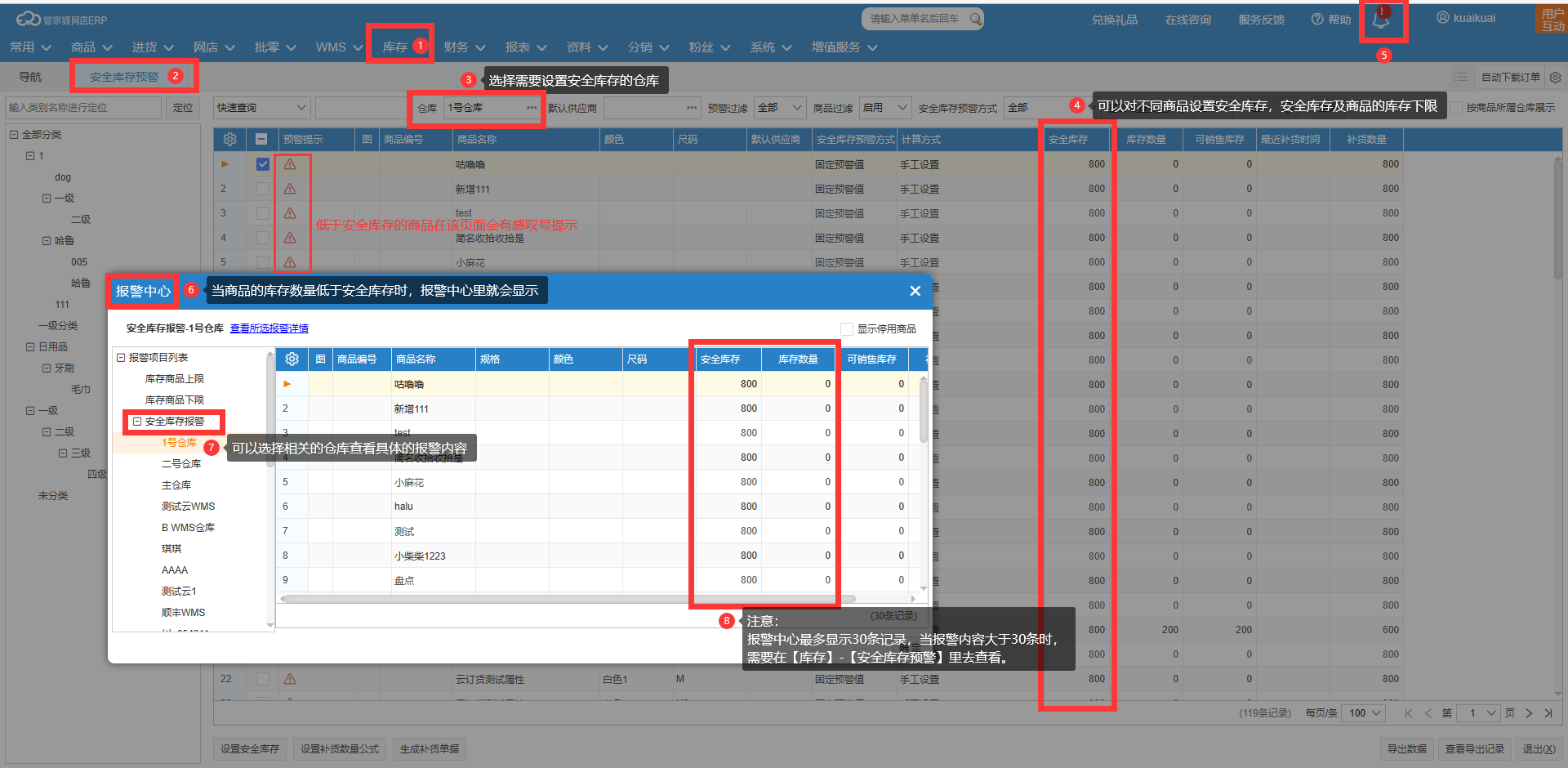Click the search magnifier in menu search box
Viewport: 1568px width, 768px height.
(975, 19)
